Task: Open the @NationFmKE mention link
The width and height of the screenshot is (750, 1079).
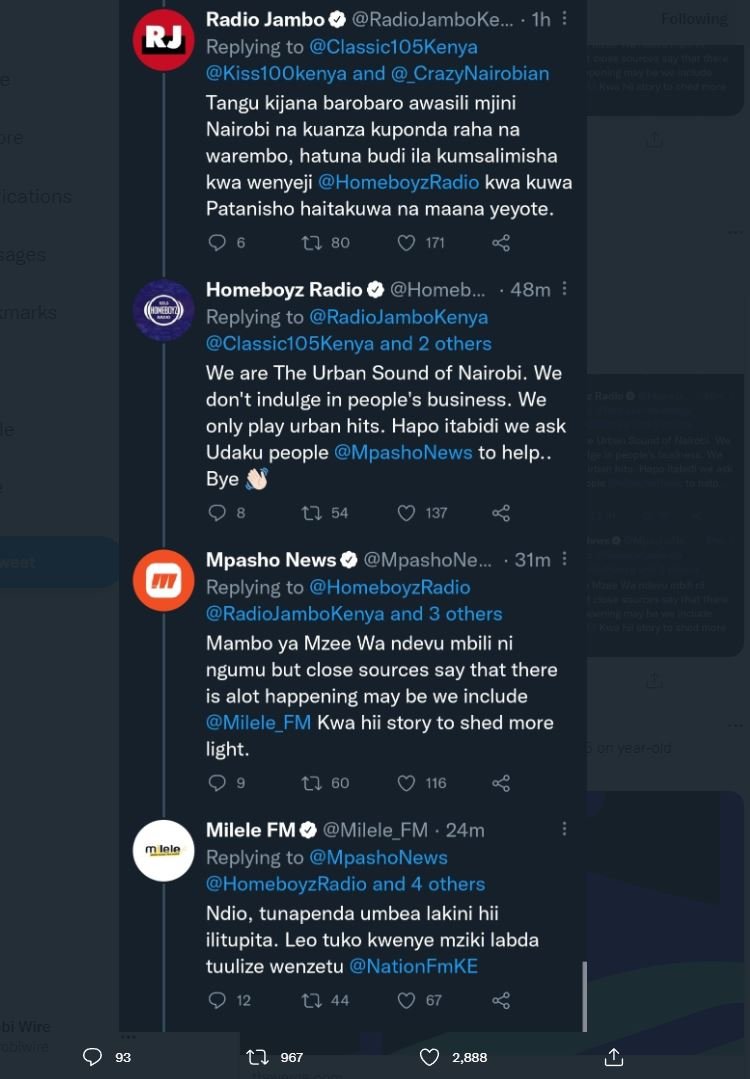Action: [413, 966]
